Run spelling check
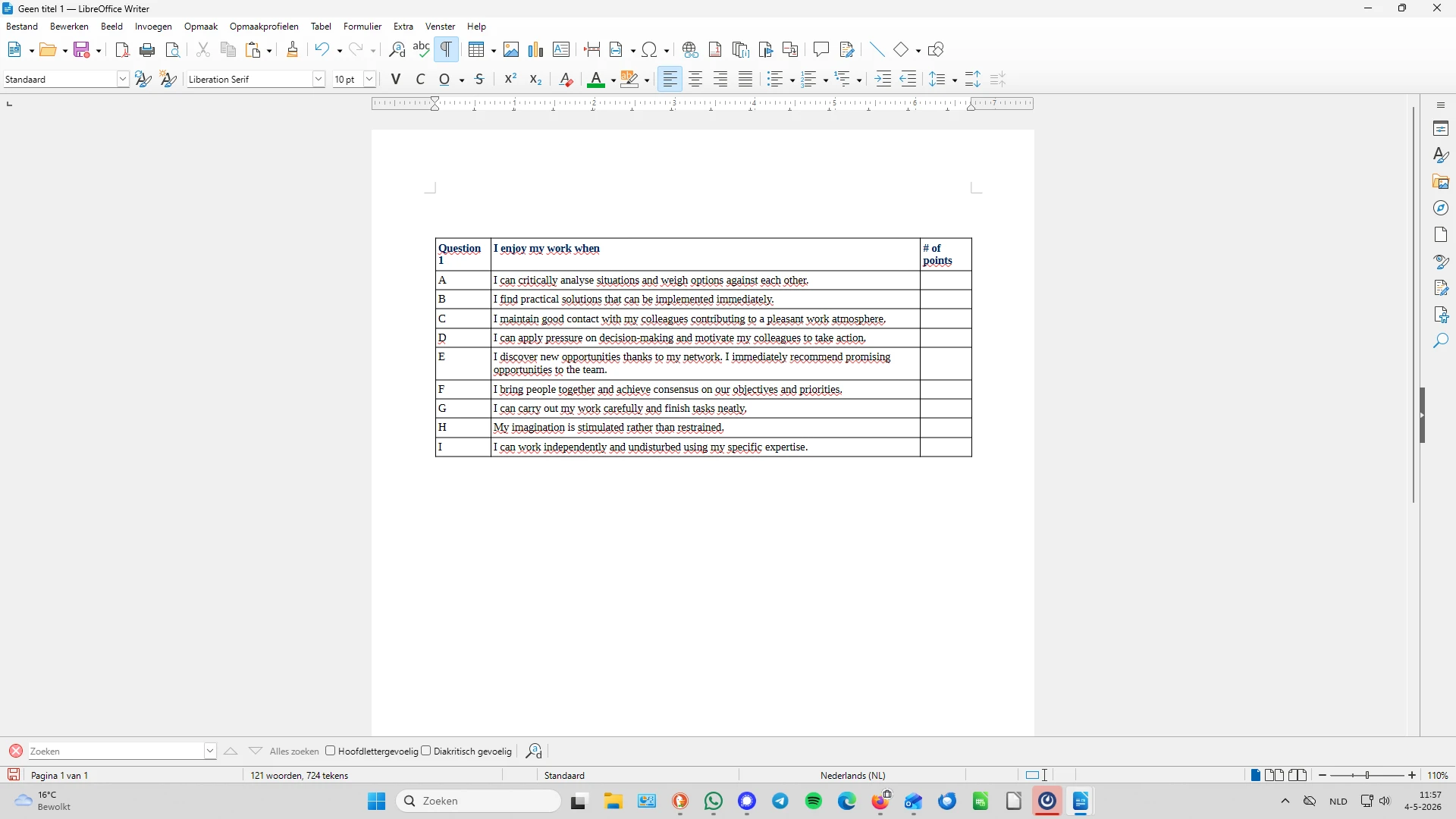This screenshot has height=819, width=1456. 422,50
